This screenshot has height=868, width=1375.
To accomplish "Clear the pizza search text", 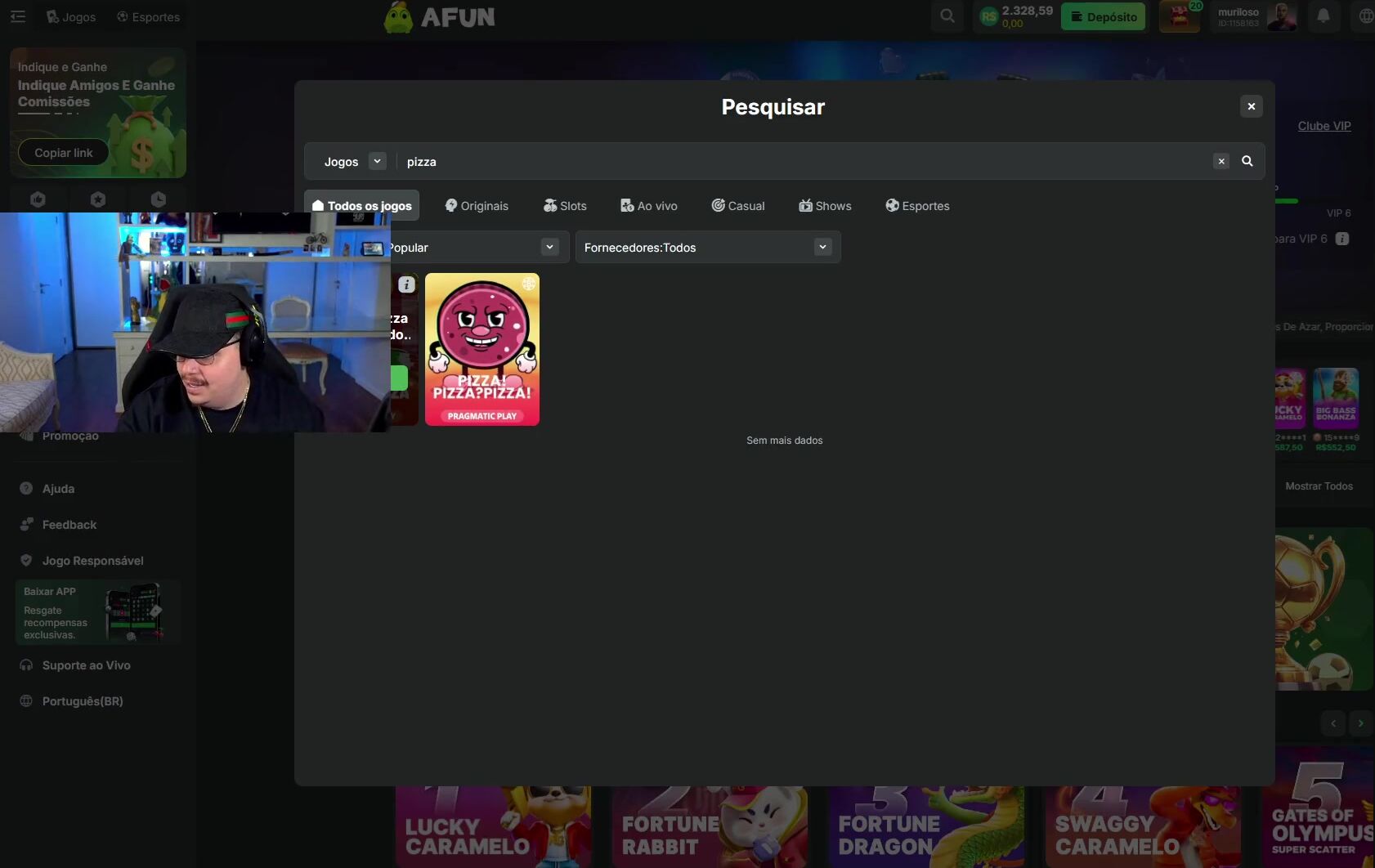I will pyautogui.click(x=1221, y=161).
